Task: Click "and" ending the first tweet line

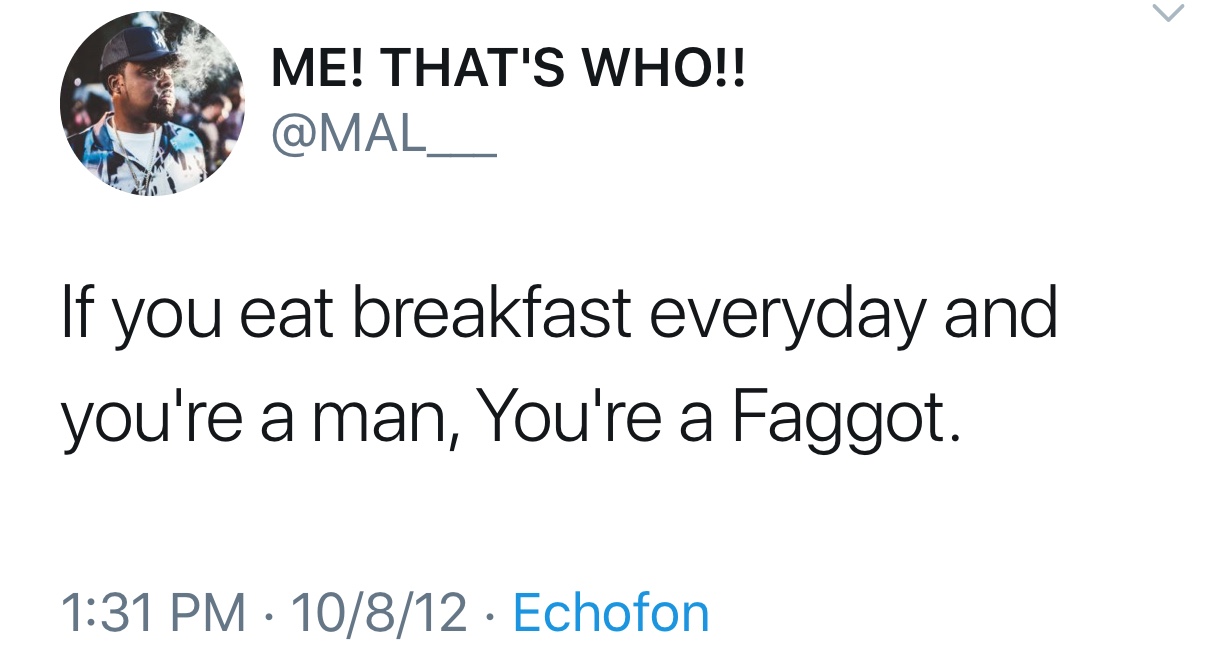Action: pyautogui.click(x=1000, y=313)
